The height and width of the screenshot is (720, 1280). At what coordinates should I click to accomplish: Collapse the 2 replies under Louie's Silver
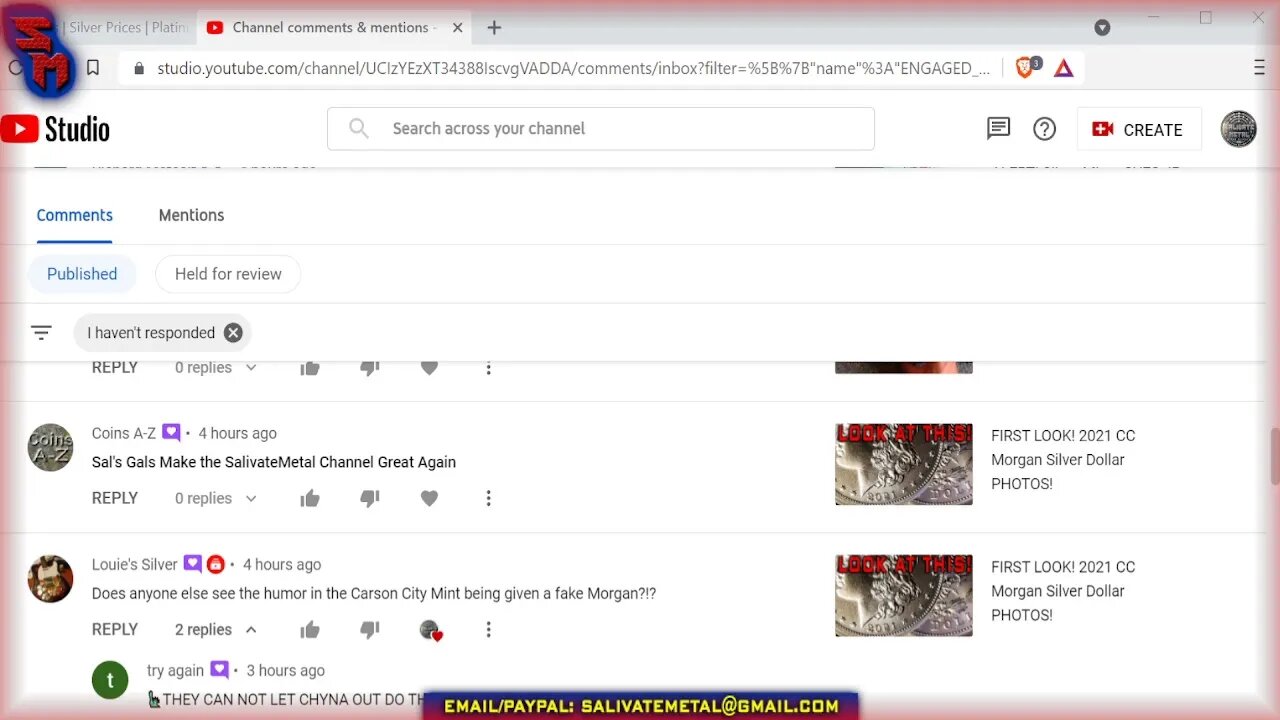point(216,629)
